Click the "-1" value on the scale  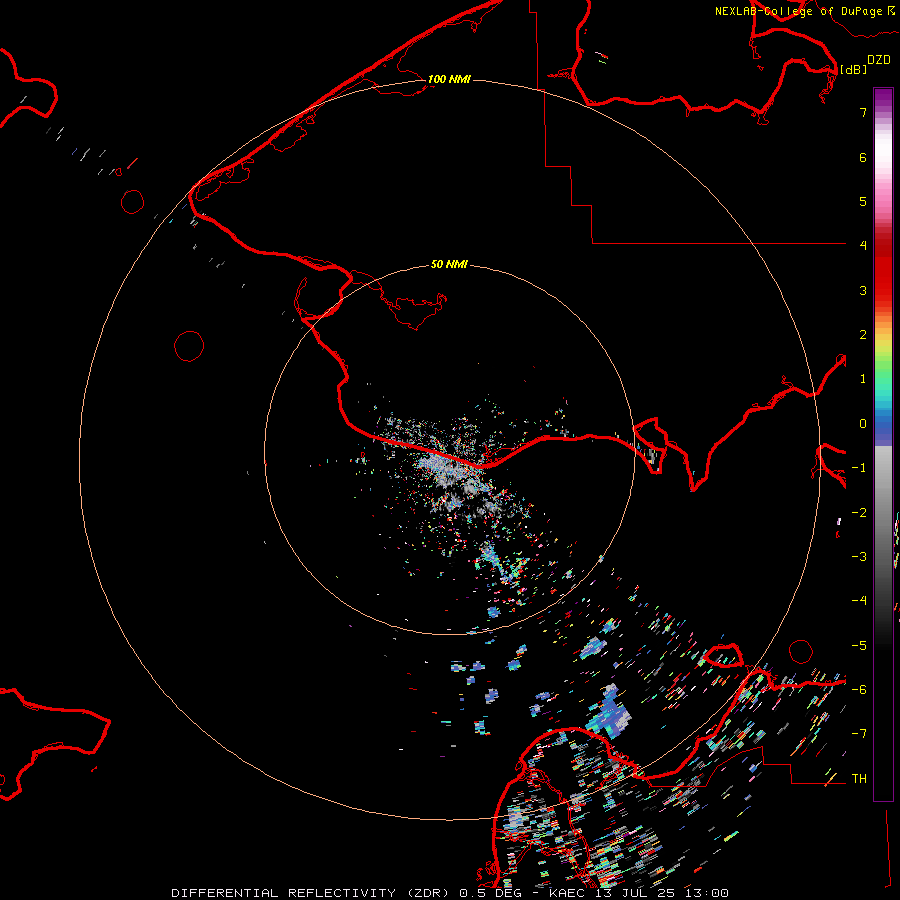pos(859,468)
